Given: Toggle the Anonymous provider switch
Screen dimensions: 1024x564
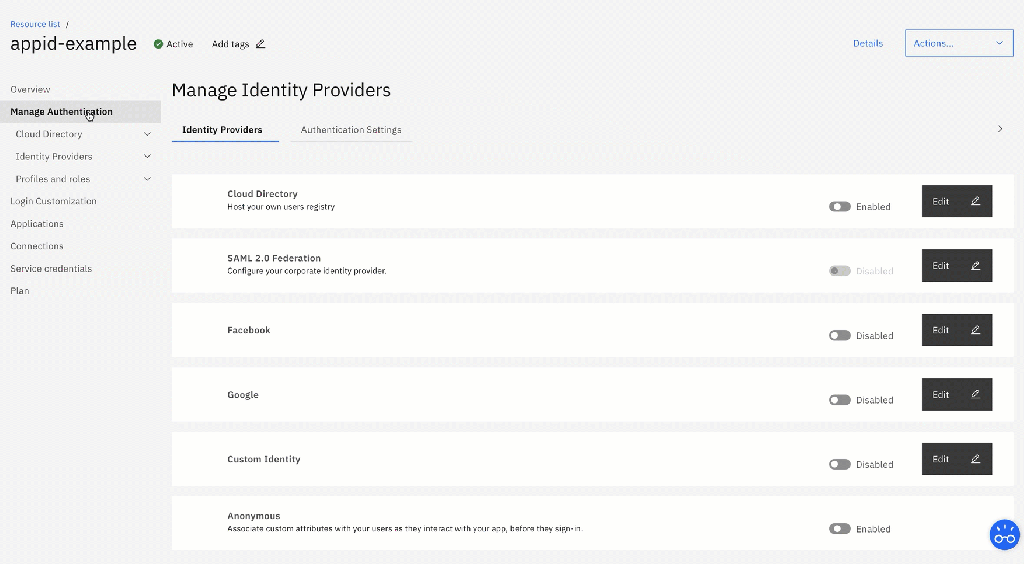Looking at the screenshot, I should pyautogui.click(x=839, y=529).
